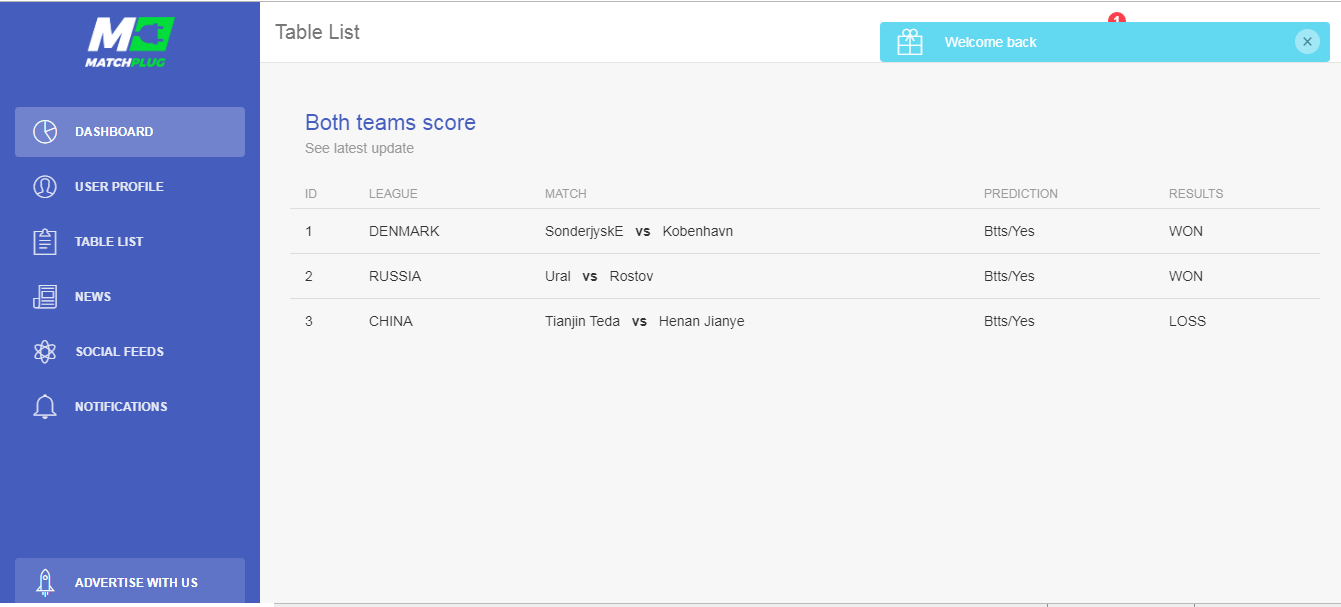The width and height of the screenshot is (1341, 607).
Task: Navigate to Social Feeds section
Action: coord(119,352)
